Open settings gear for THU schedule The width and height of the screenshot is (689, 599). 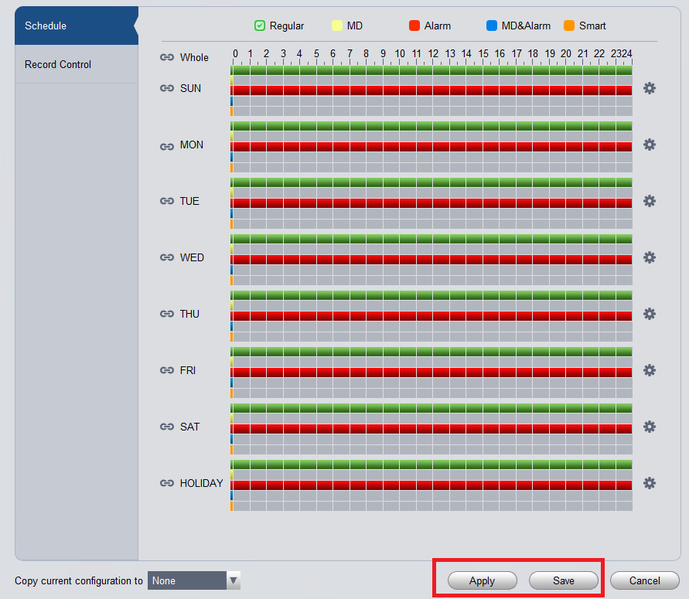coord(649,314)
